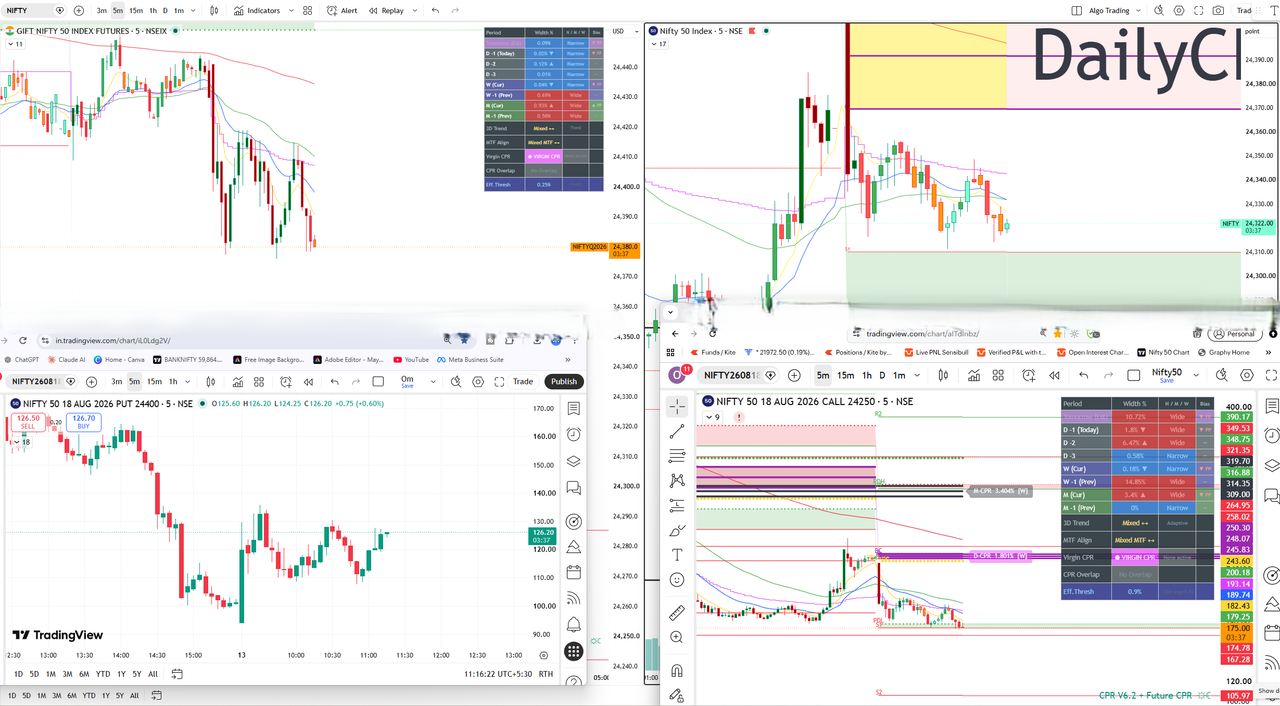Select 3m interval in top-left toolbar
The height and width of the screenshot is (706, 1280).
tap(102, 10)
